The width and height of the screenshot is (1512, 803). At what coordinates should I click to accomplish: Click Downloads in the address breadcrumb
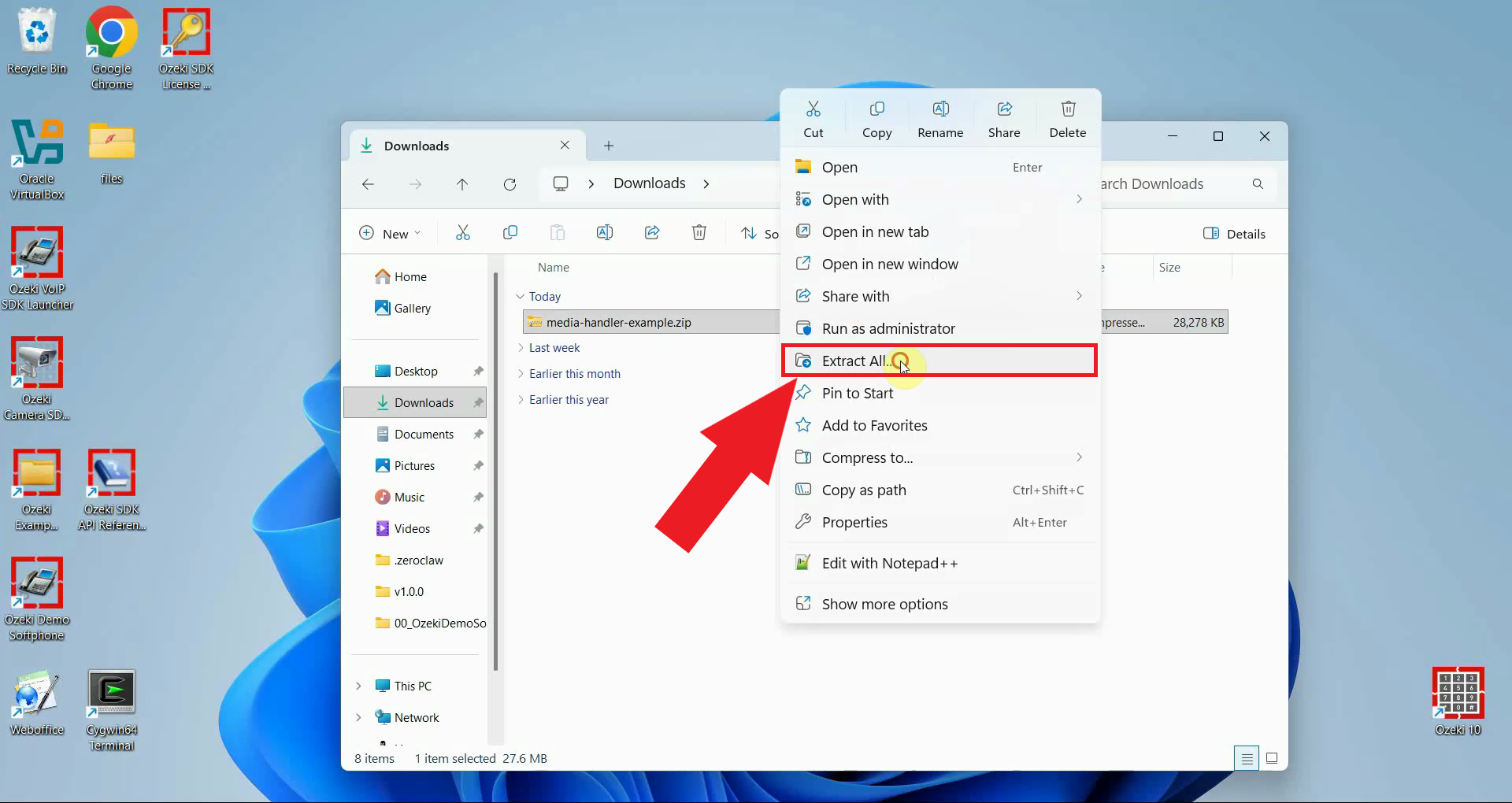650,183
